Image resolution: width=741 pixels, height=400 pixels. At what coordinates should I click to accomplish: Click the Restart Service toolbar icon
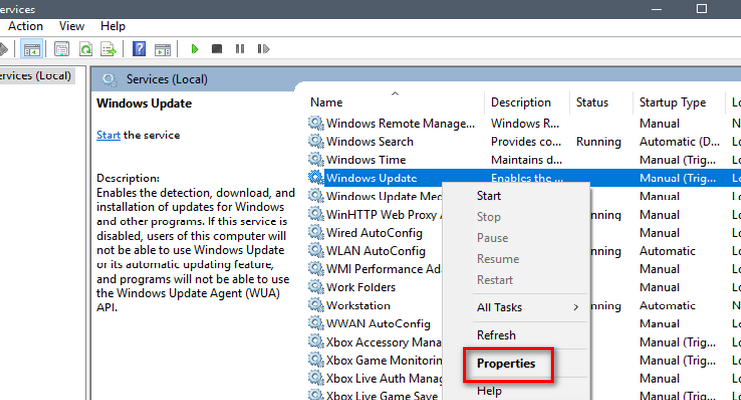click(263, 49)
